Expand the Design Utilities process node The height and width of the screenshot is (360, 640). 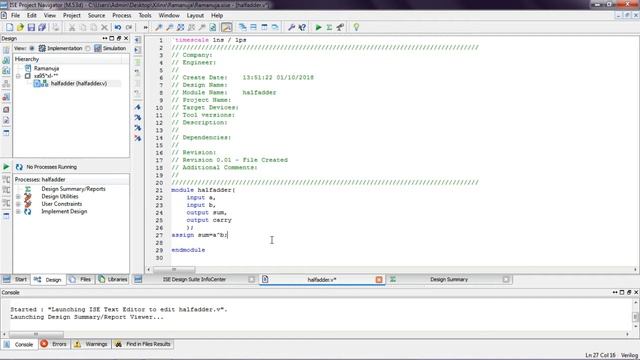tap(18, 196)
